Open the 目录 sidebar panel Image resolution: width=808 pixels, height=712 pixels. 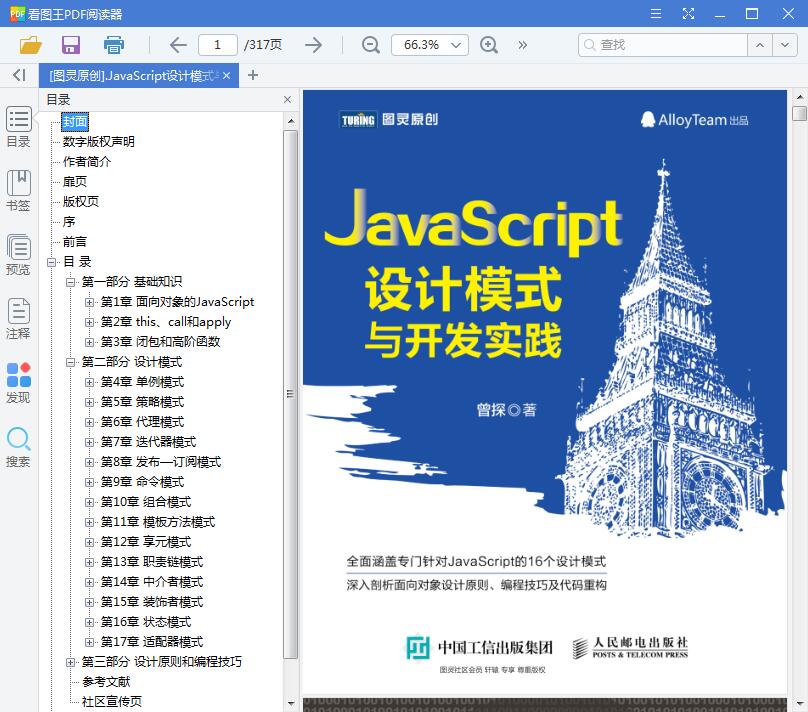click(19, 127)
